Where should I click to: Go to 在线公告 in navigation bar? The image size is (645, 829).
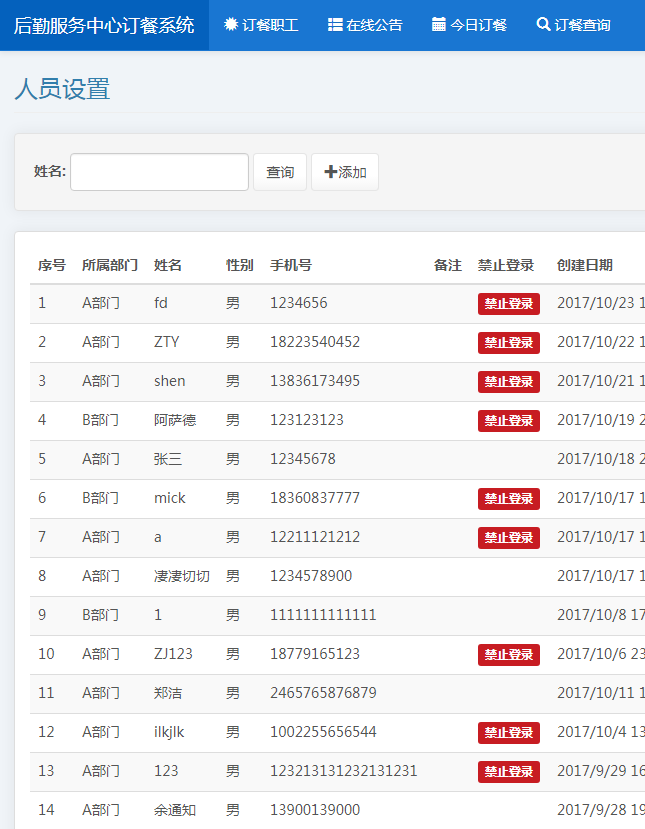point(365,25)
